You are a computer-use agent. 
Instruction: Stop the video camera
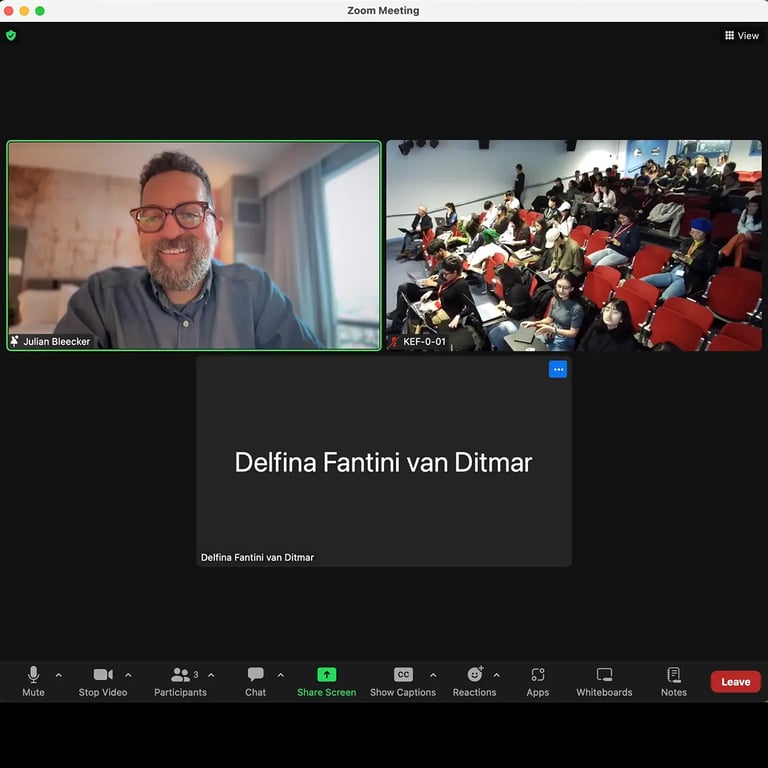103,681
